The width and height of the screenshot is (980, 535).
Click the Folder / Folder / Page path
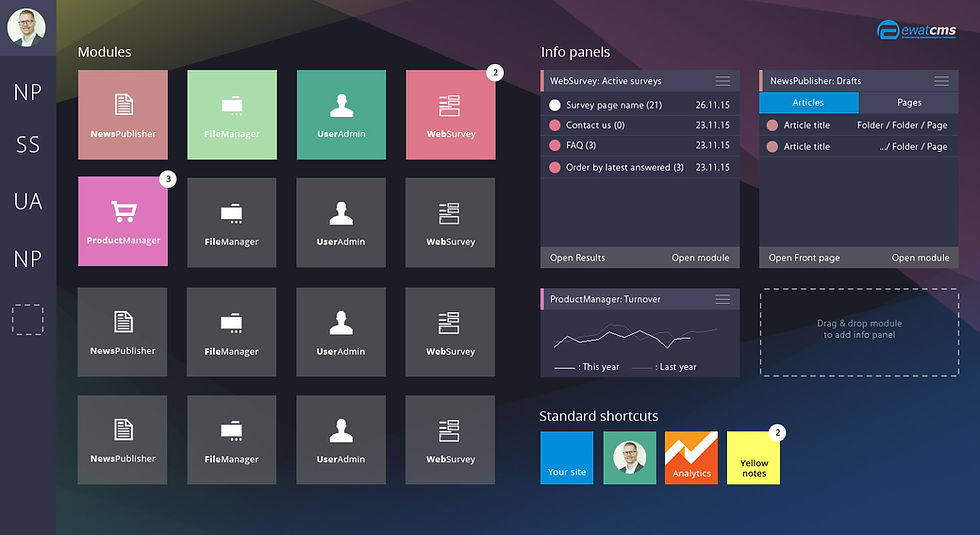point(902,125)
